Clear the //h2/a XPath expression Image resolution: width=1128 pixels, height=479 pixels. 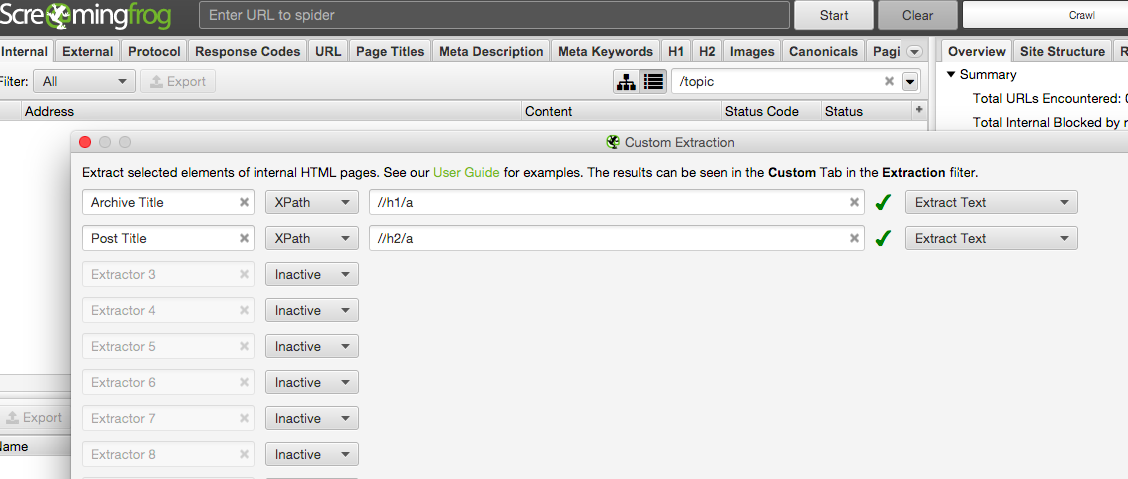pyautogui.click(x=854, y=238)
